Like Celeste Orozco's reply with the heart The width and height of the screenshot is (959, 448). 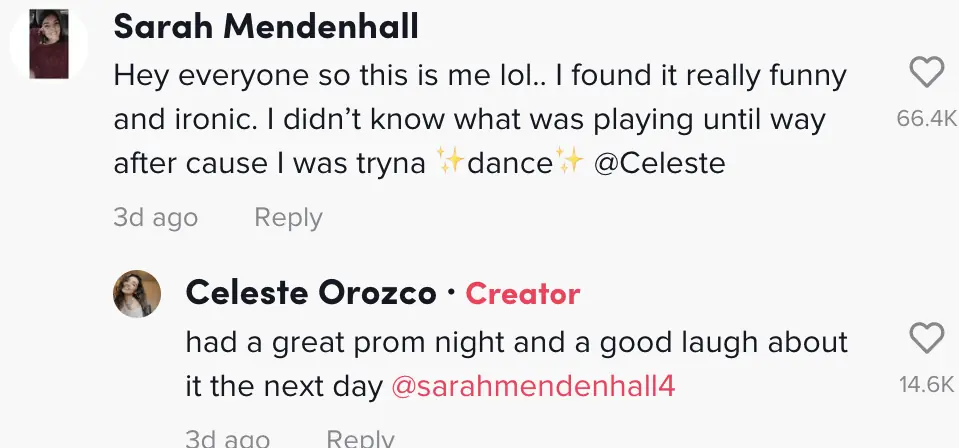click(x=927, y=339)
